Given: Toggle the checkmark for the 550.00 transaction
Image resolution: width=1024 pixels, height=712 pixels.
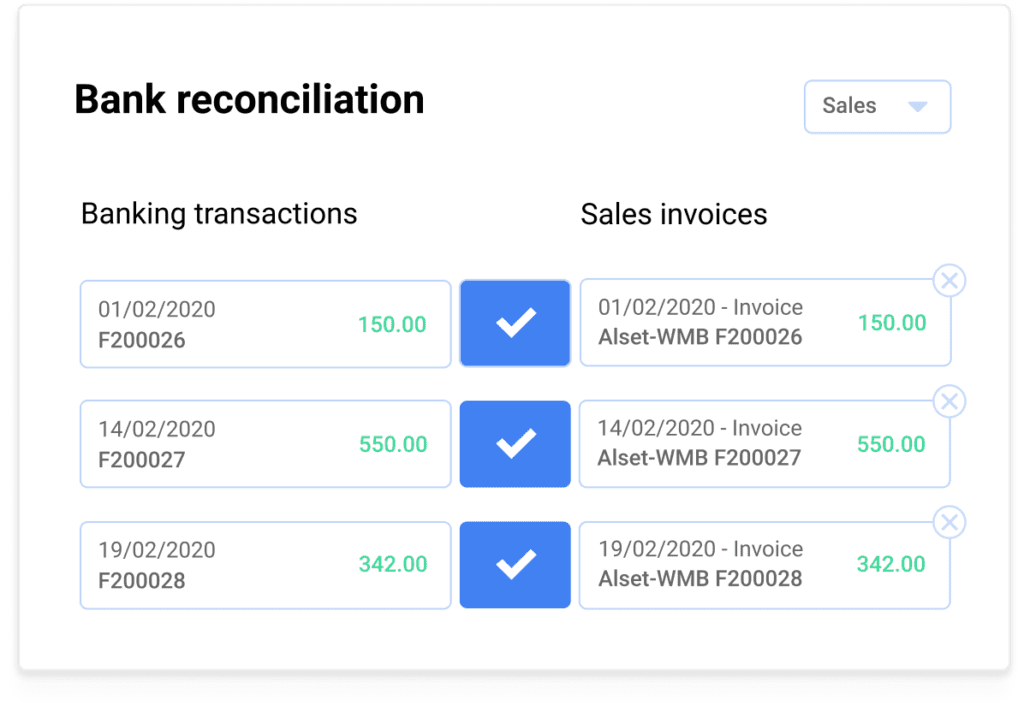Looking at the screenshot, I should 515,444.
